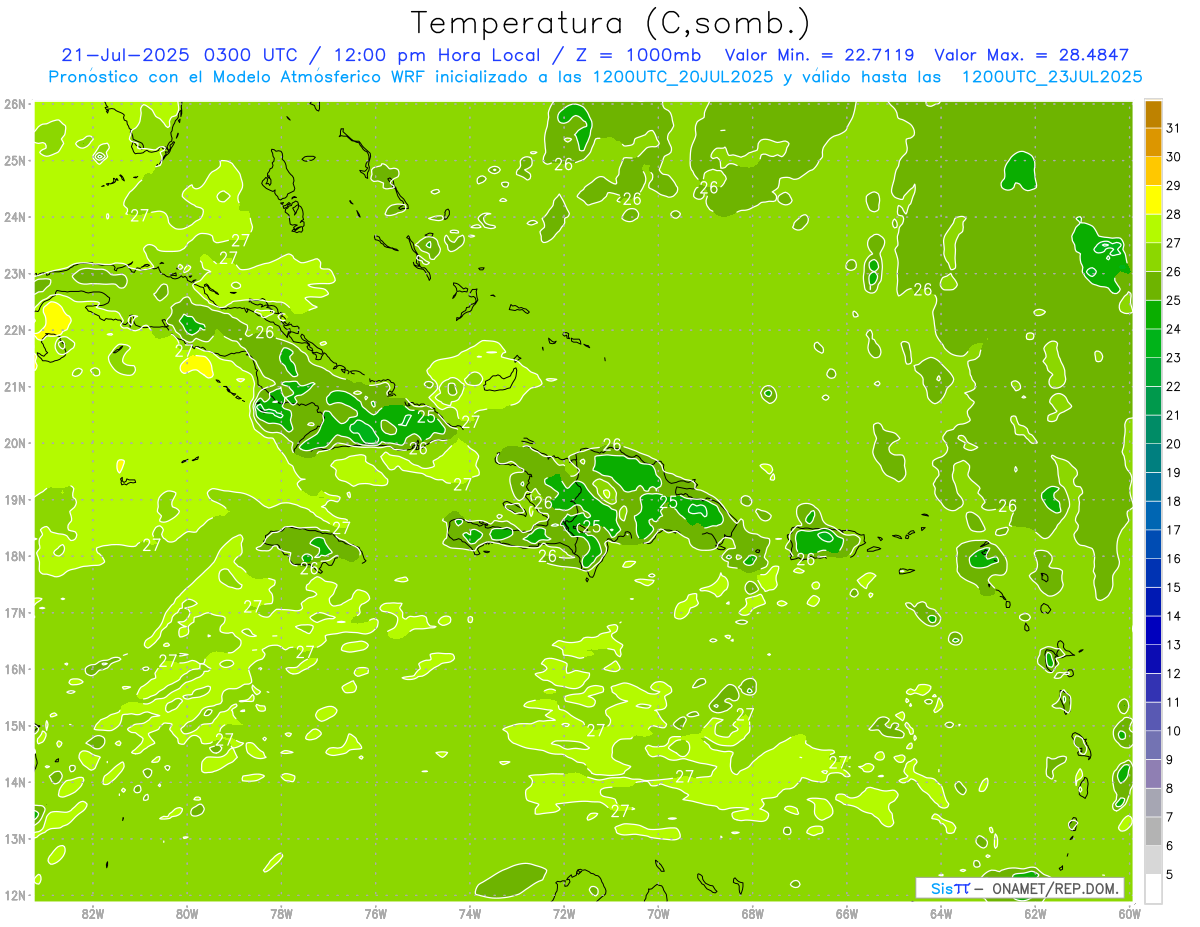This screenshot has height=927, width=1200.
Task: Click the 62W longitude axis label
Action: [x=1036, y=913]
